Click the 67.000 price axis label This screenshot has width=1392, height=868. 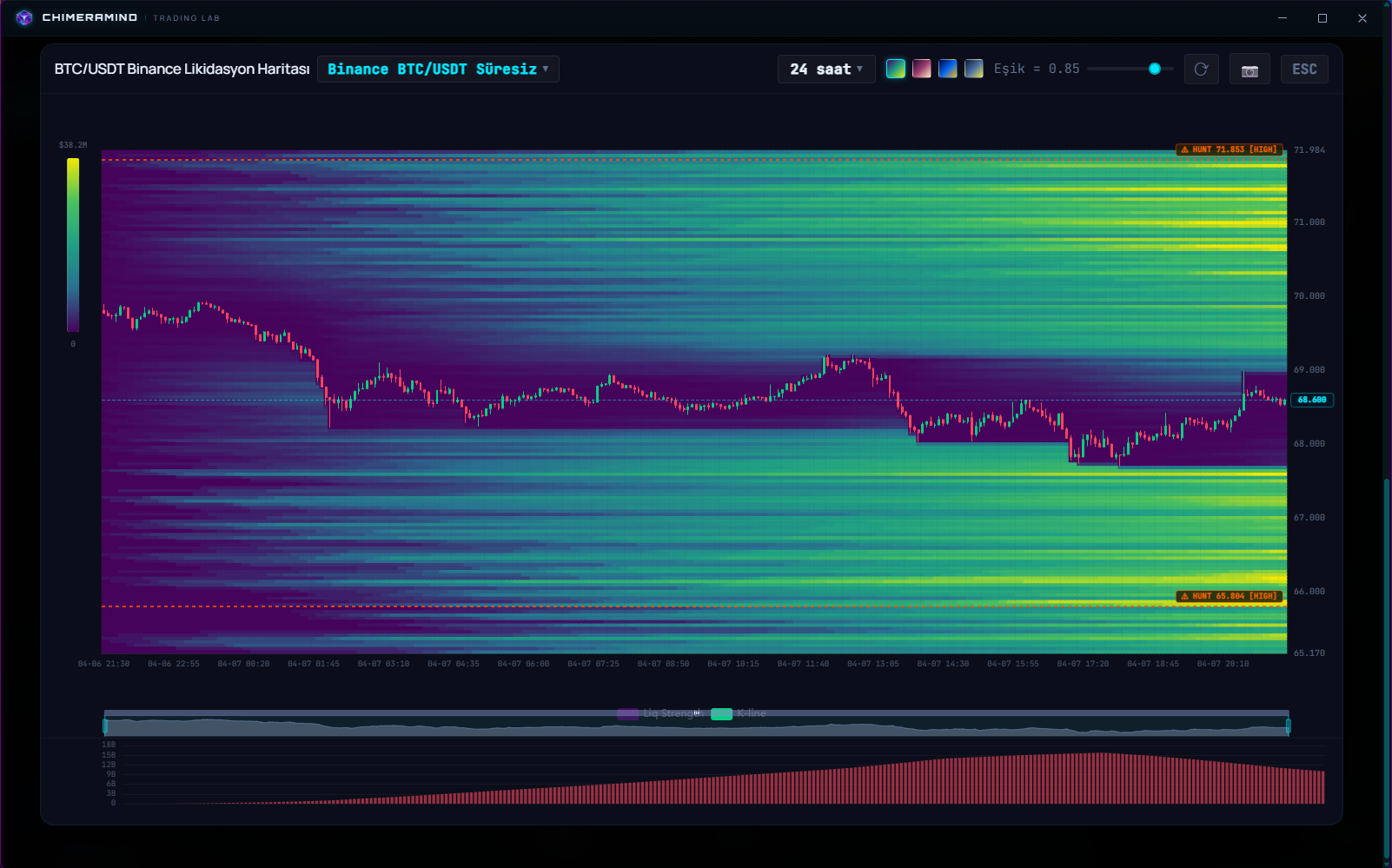coord(1309,518)
